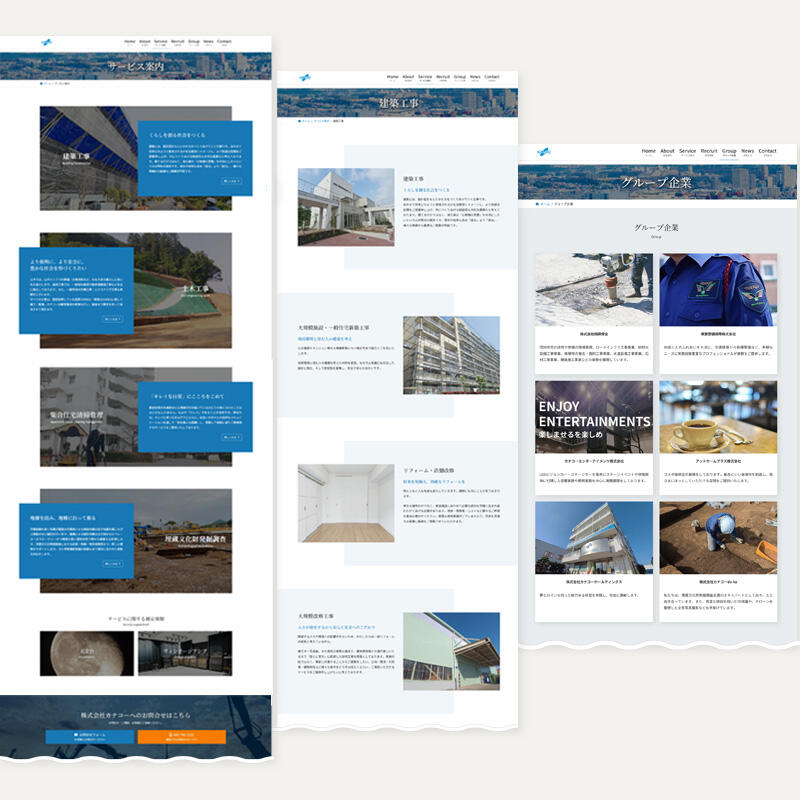Image resolution: width=800 pixels, height=800 pixels.
Task: Click the orange phone number button in footer
Action: coord(182,737)
